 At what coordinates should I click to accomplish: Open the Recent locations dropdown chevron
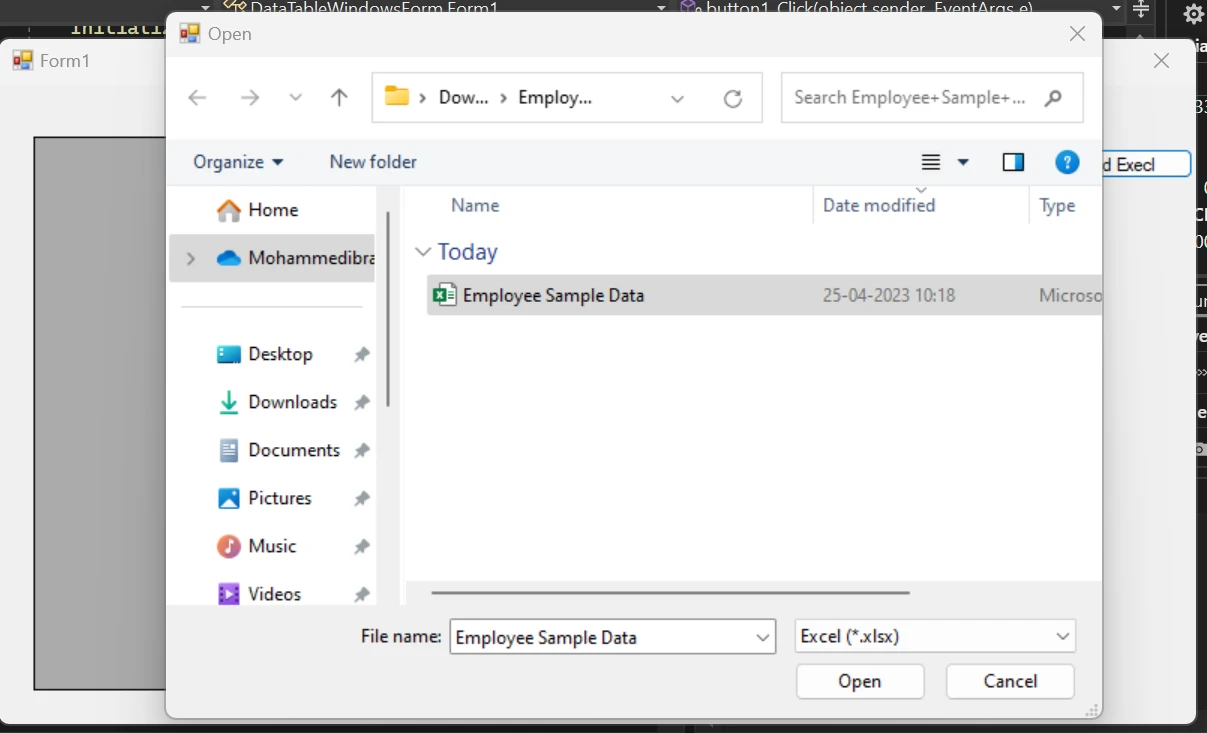[x=295, y=98]
